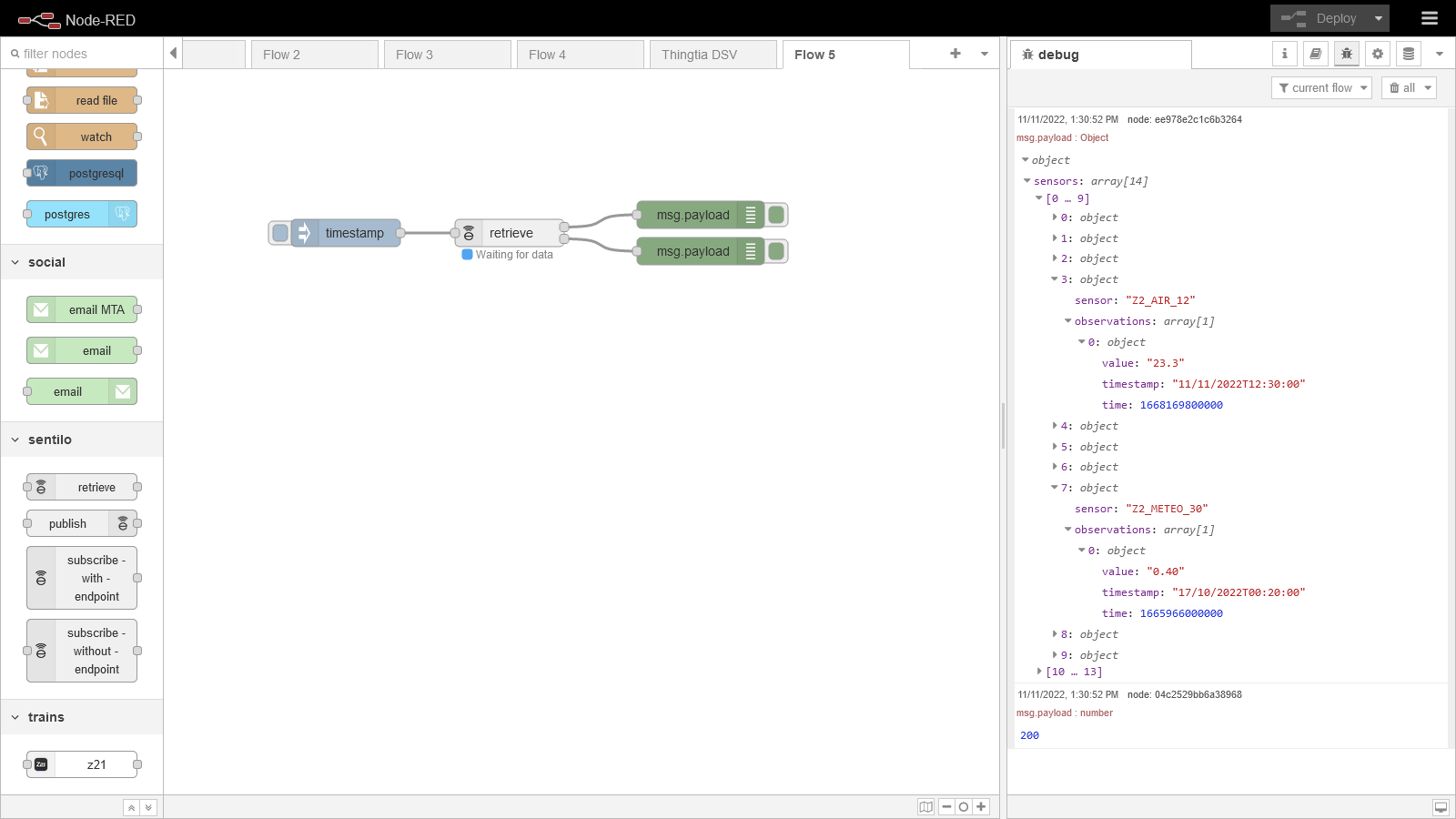Select the retrieve node on canvas
Image resolution: width=1456 pixels, height=819 pixels.
click(x=511, y=233)
